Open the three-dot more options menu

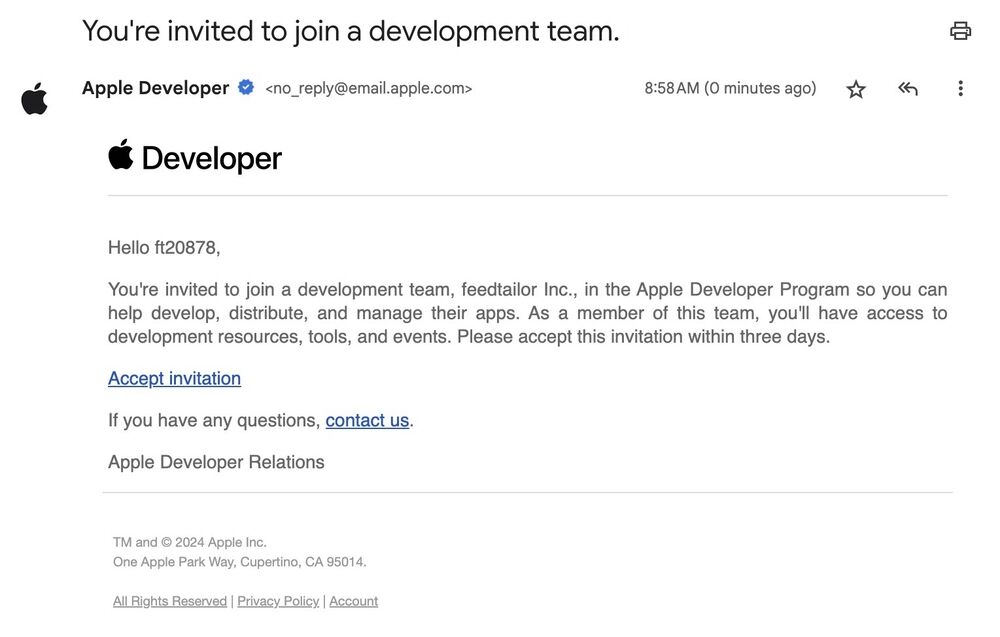(x=960, y=89)
